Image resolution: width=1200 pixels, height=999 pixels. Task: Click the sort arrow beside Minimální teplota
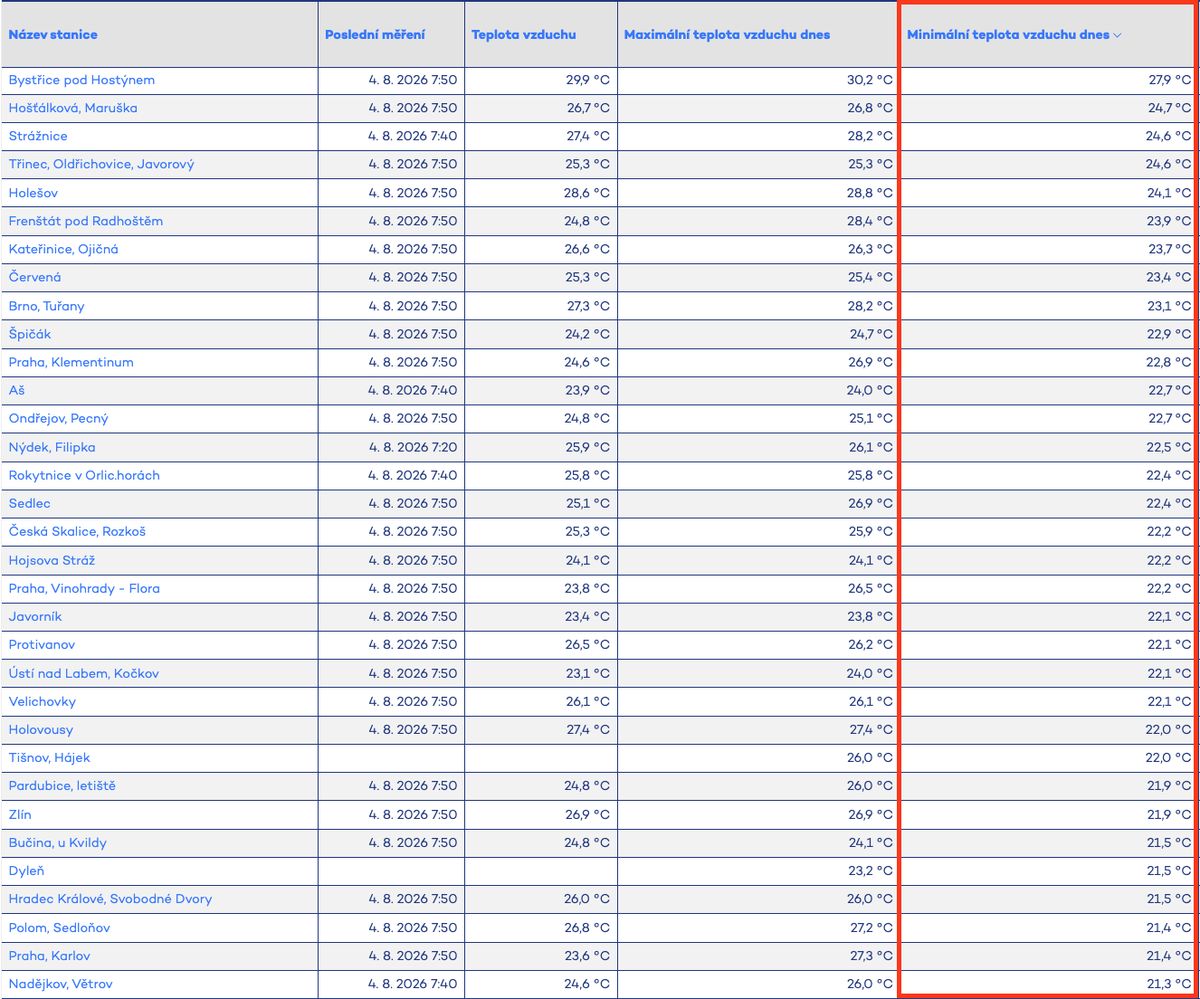(x=1117, y=35)
